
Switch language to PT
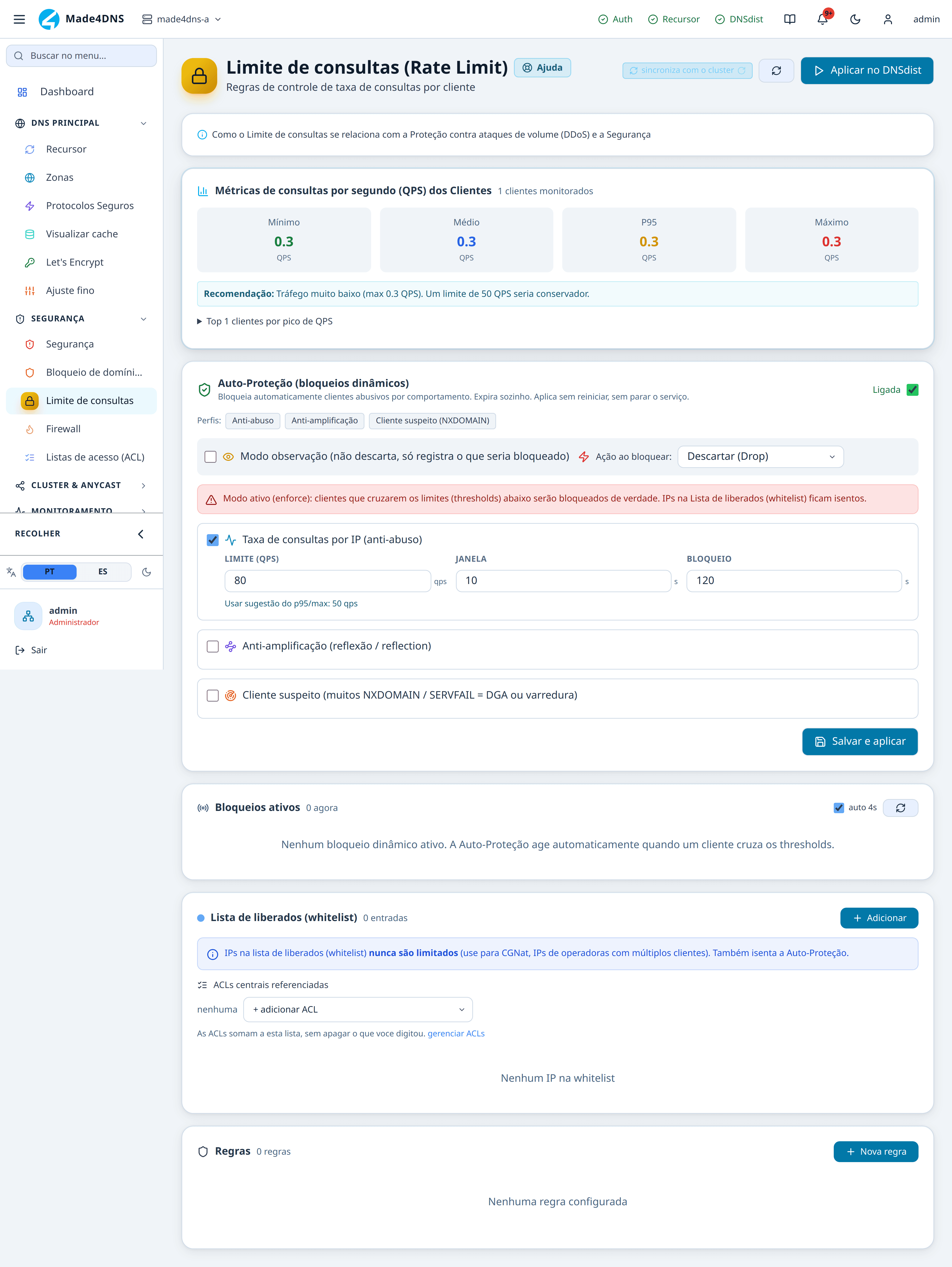tap(50, 572)
